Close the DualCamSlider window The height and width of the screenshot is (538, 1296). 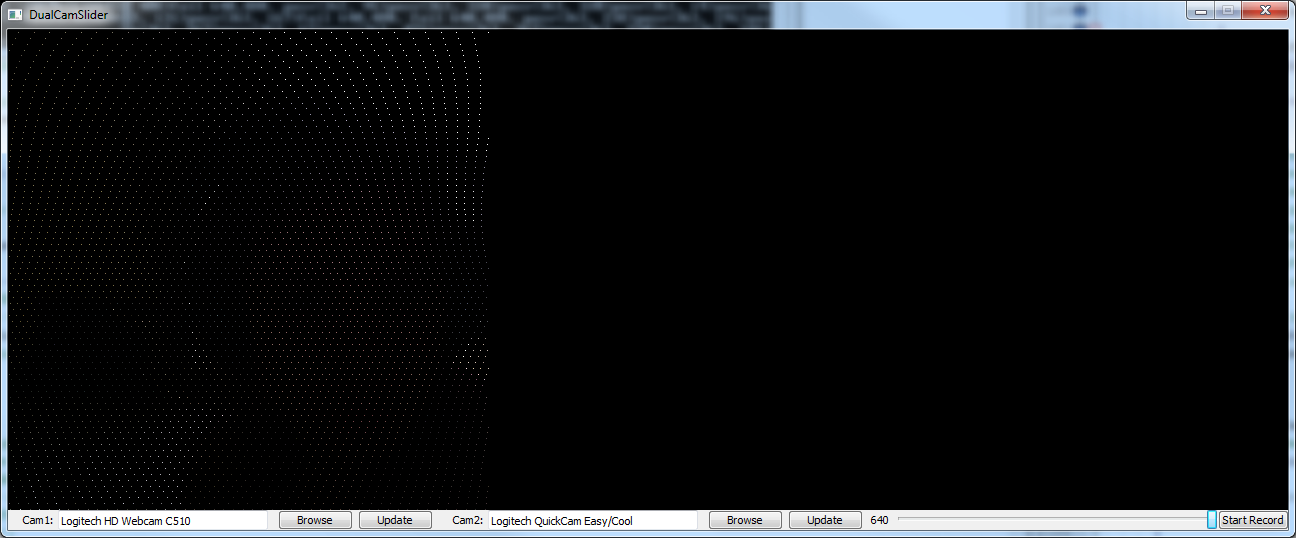click(x=1266, y=10)
